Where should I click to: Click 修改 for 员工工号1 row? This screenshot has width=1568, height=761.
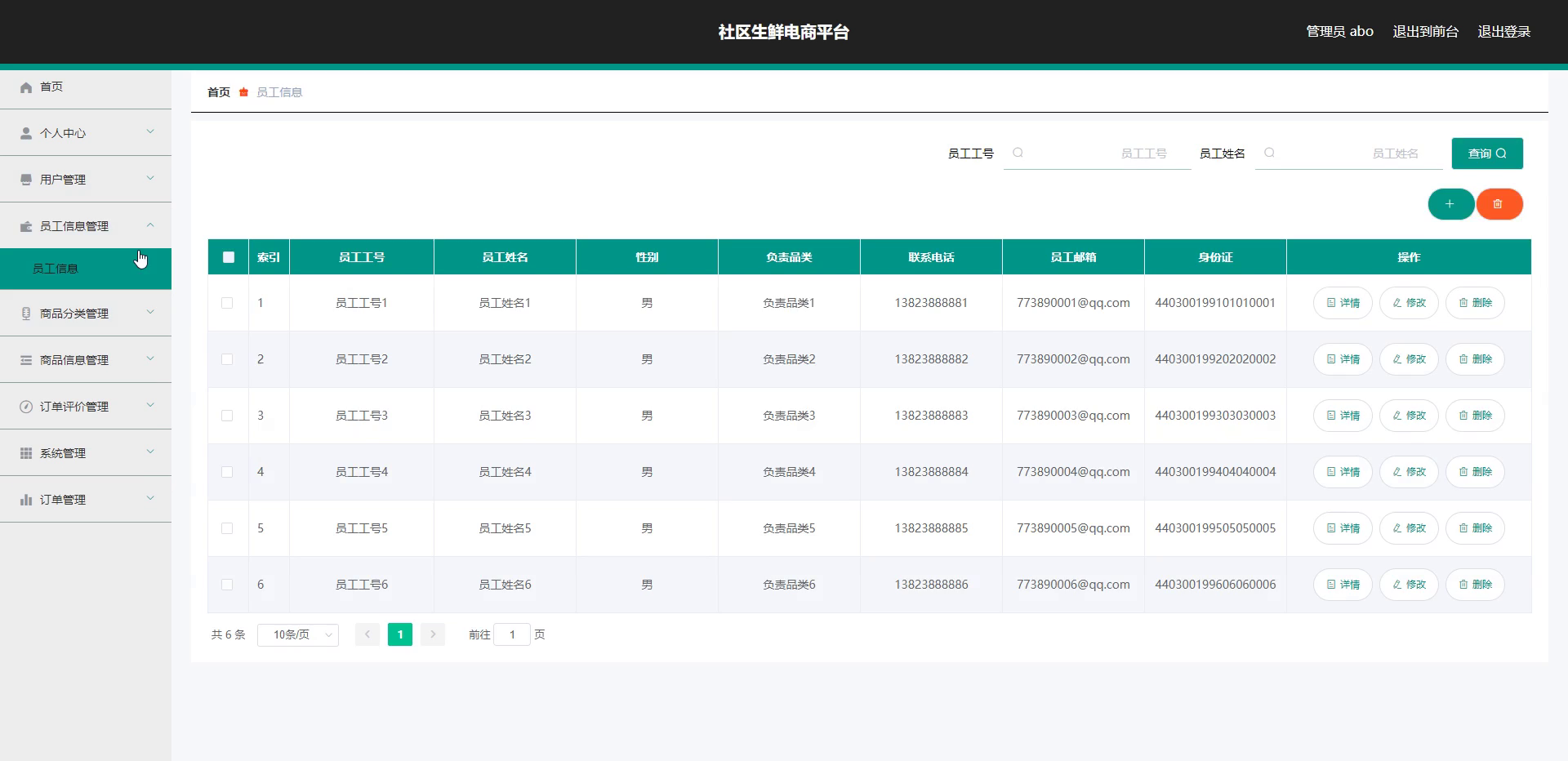(x=1409, y=303)
